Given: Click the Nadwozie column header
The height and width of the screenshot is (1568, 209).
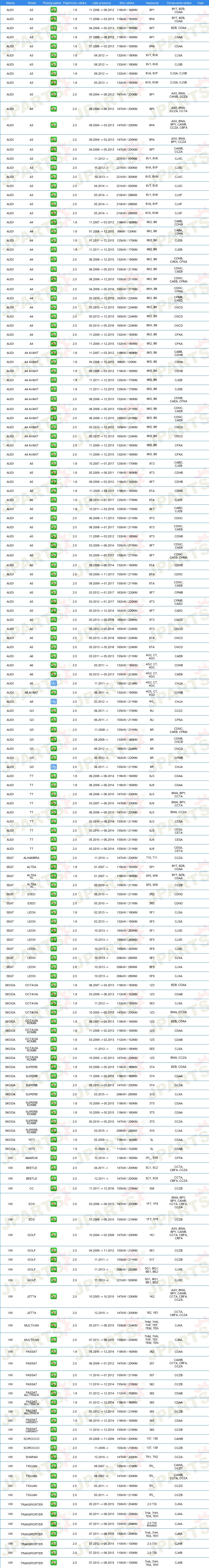Looking at the screenshot, I should pyautogui.click(x=152, y=2).
